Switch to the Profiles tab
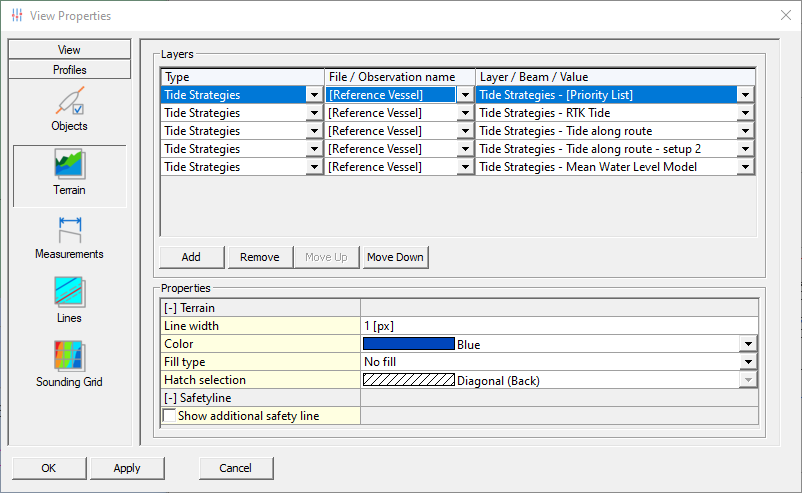Screen dimensions: 802x493 pyautogui.click(x=69, y=70)
